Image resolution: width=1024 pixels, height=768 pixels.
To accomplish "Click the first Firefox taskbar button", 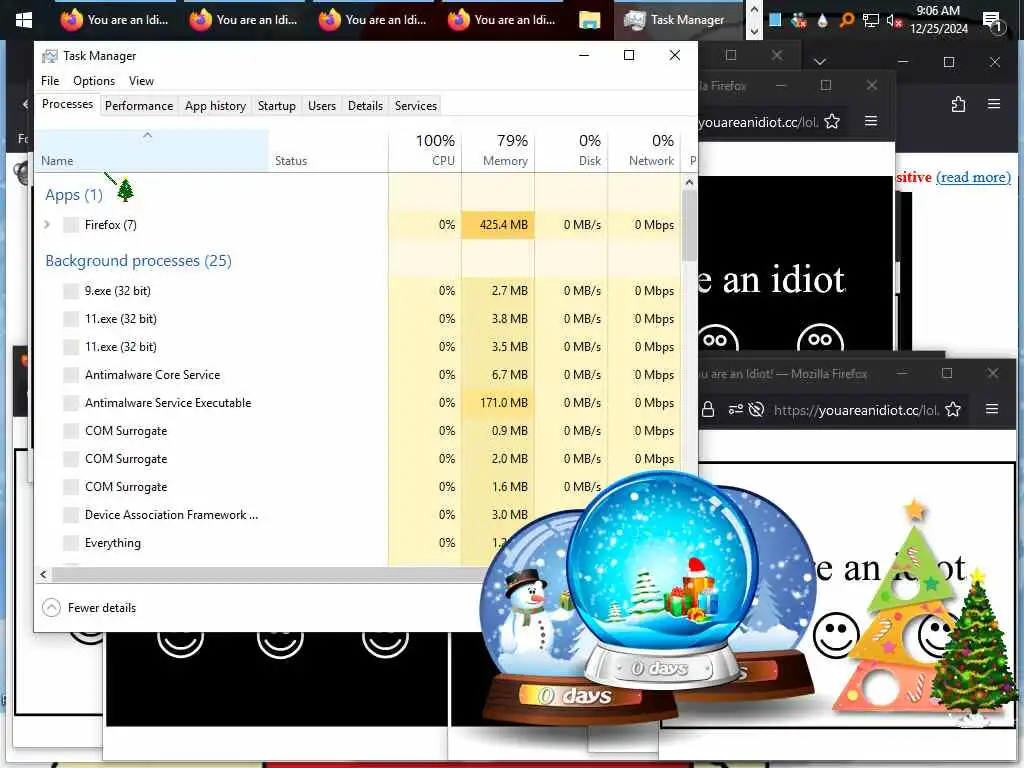I will click(x=114, y=20).
